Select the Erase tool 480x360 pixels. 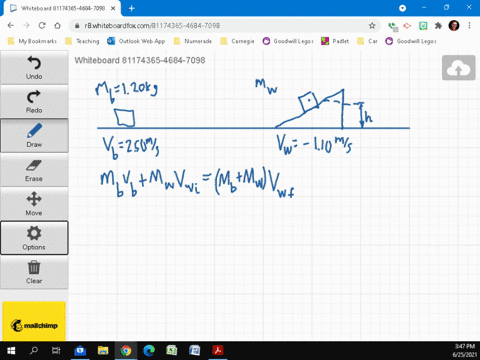click(34, 170)
